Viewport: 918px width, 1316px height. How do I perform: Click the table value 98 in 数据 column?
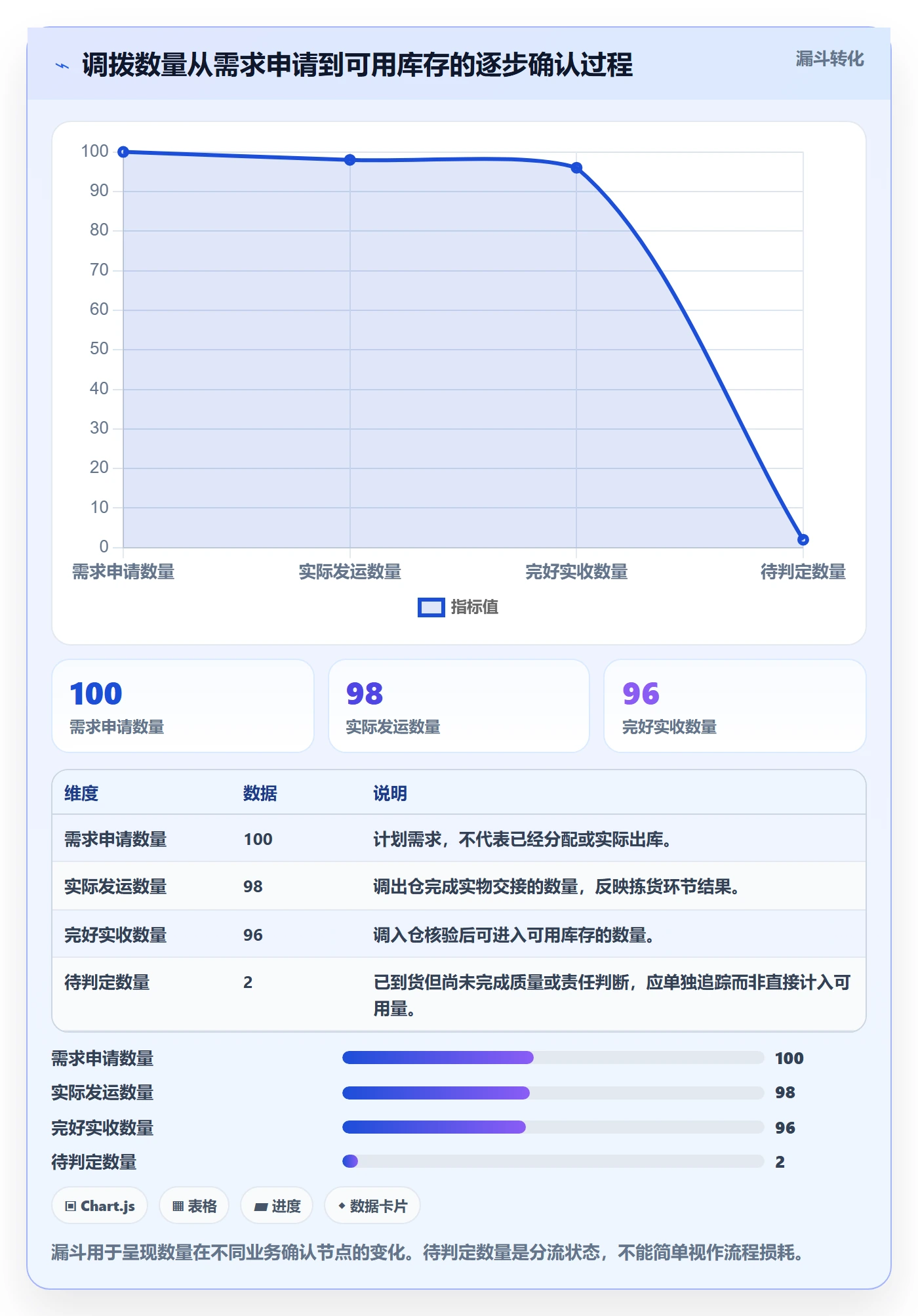pyautogui.click(x=253, y=886)
